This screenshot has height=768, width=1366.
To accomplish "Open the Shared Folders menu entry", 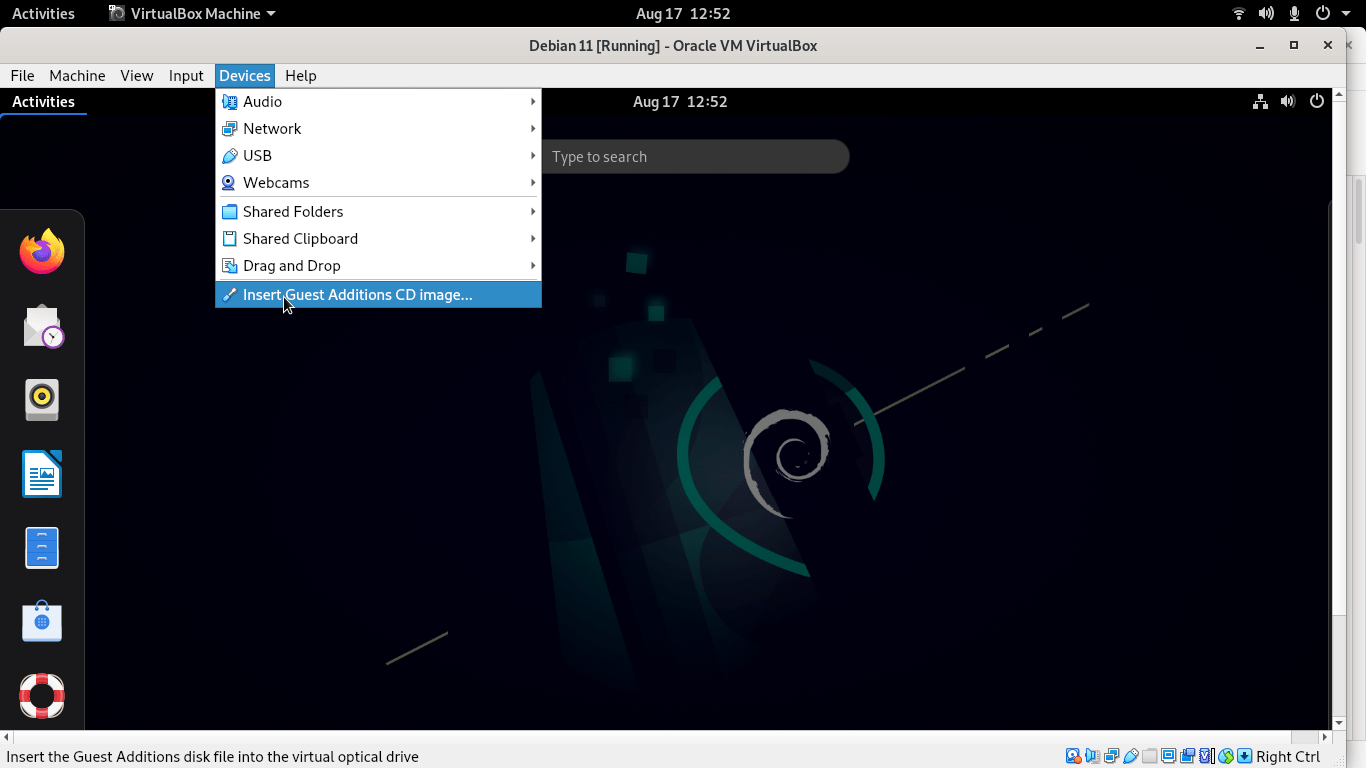I will [378, 211].
